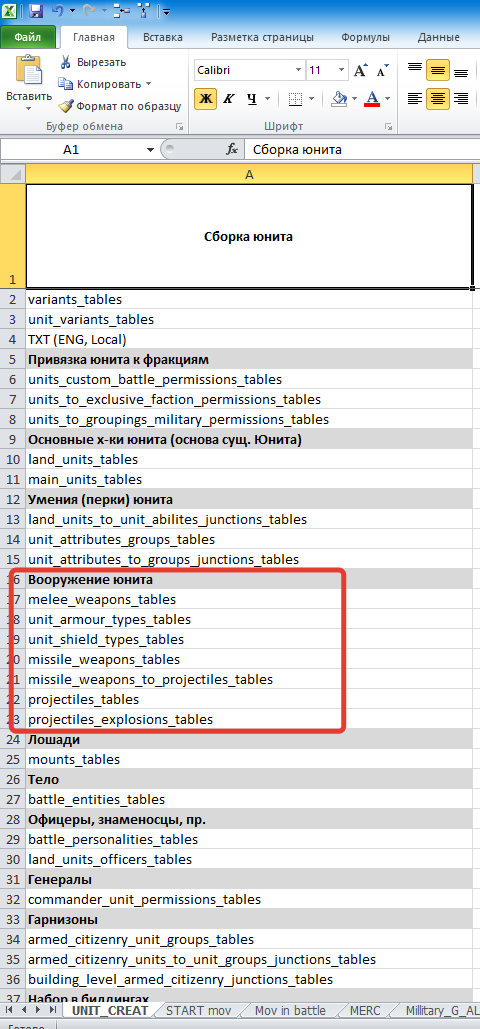Toggle italic К formatting
This screenshot has width=480, height=1029.
click(229, 99)
